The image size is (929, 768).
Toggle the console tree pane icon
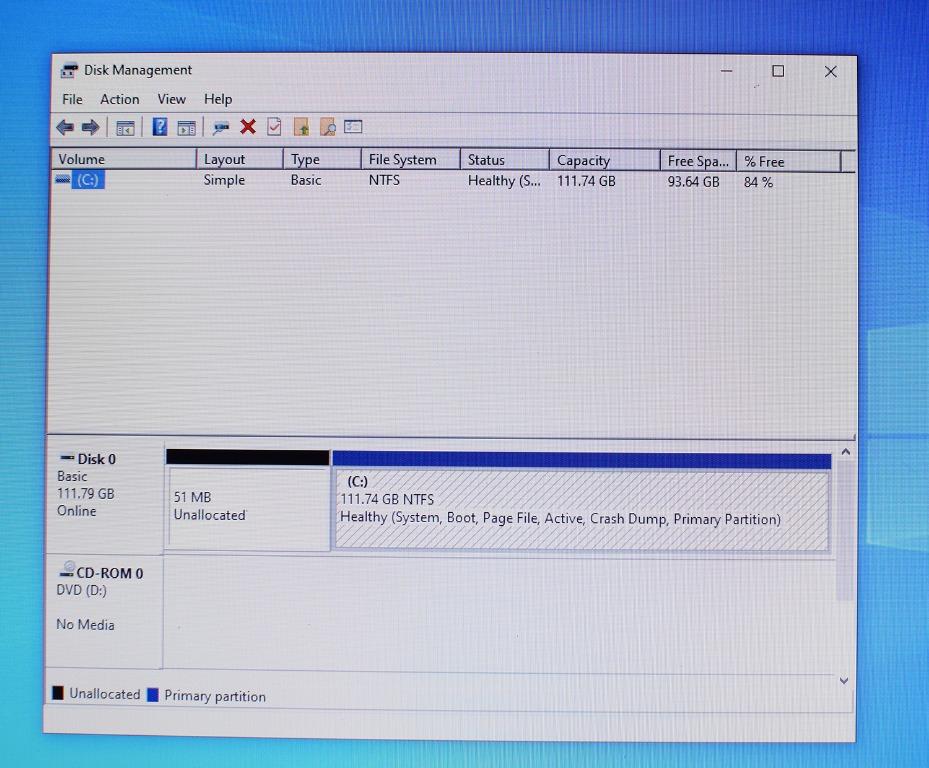coord(125,126)
